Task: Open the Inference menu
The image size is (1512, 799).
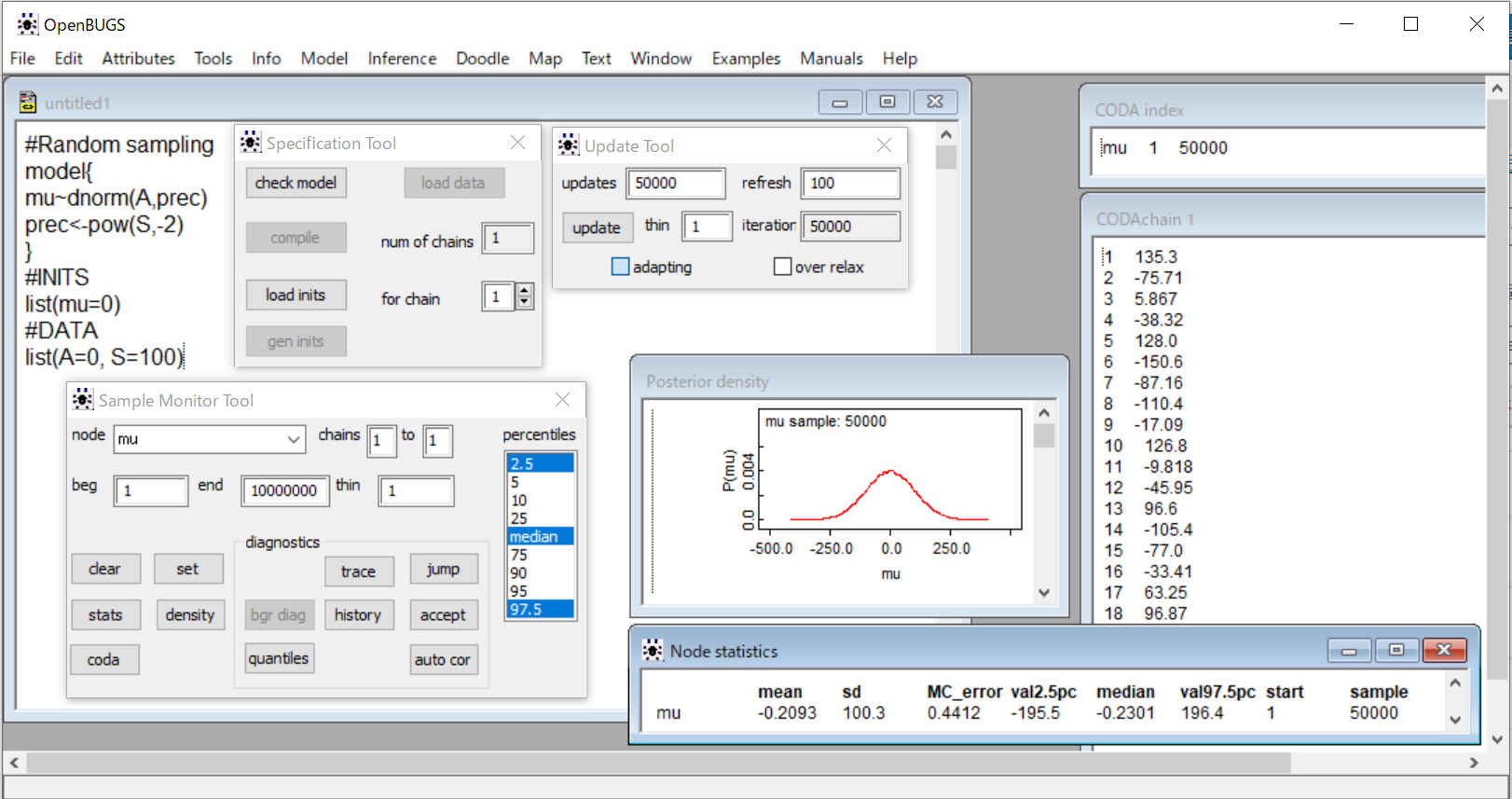Action: point(402,58)
